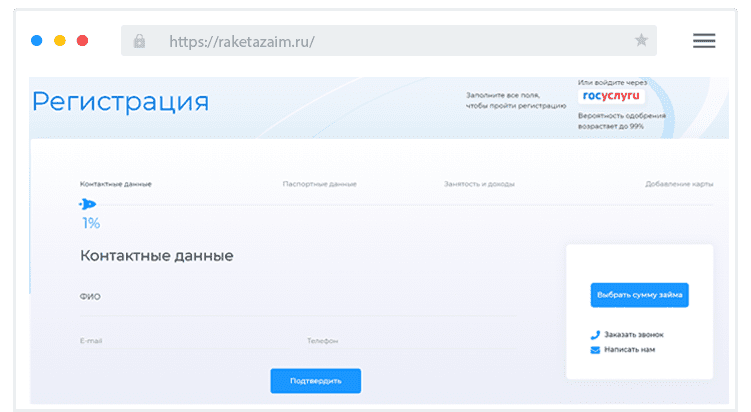Focus the ФИО input field

(298, 301)
